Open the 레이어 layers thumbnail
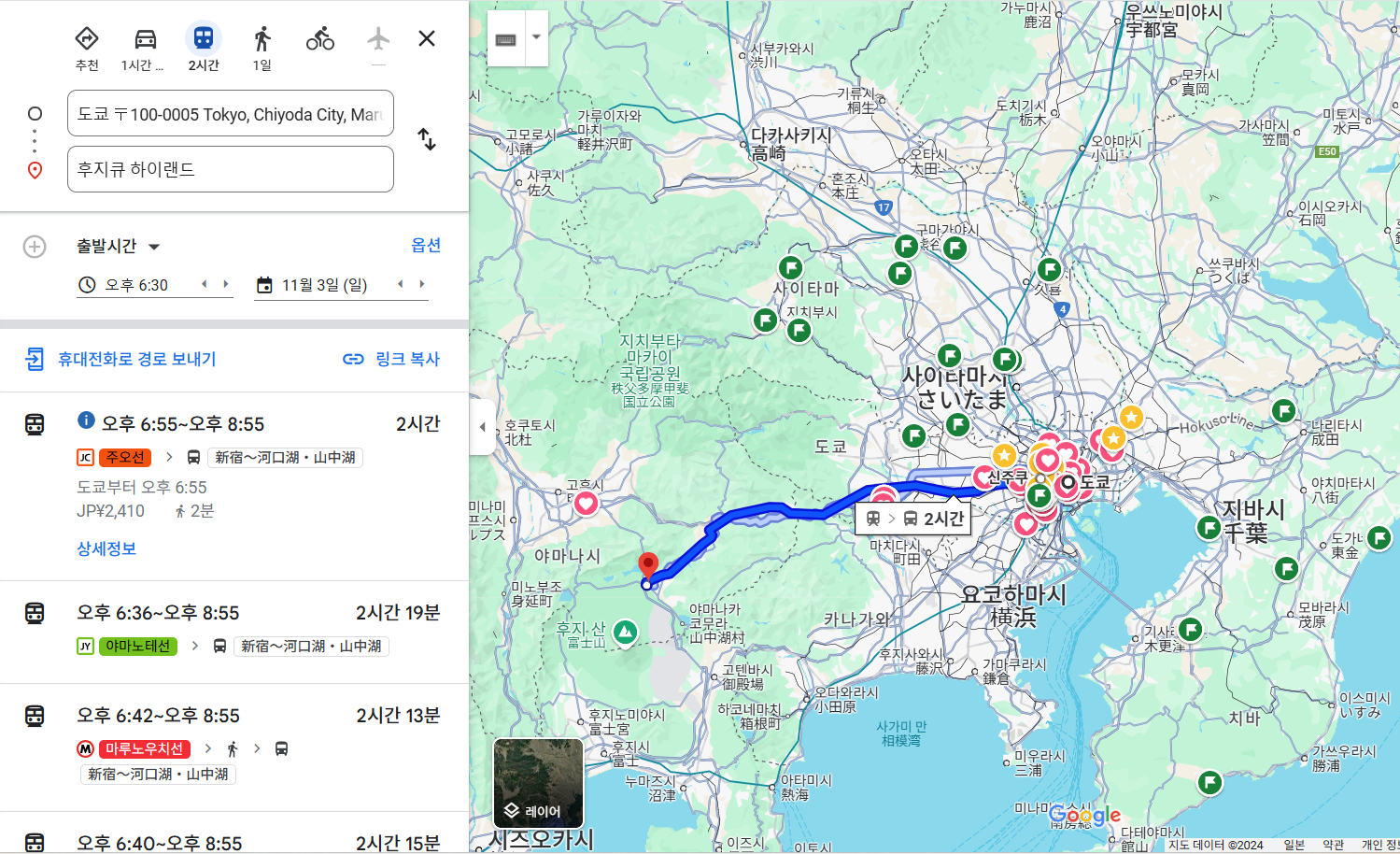The width and height of the screenshot is (1400, 854). click(539, 783)
